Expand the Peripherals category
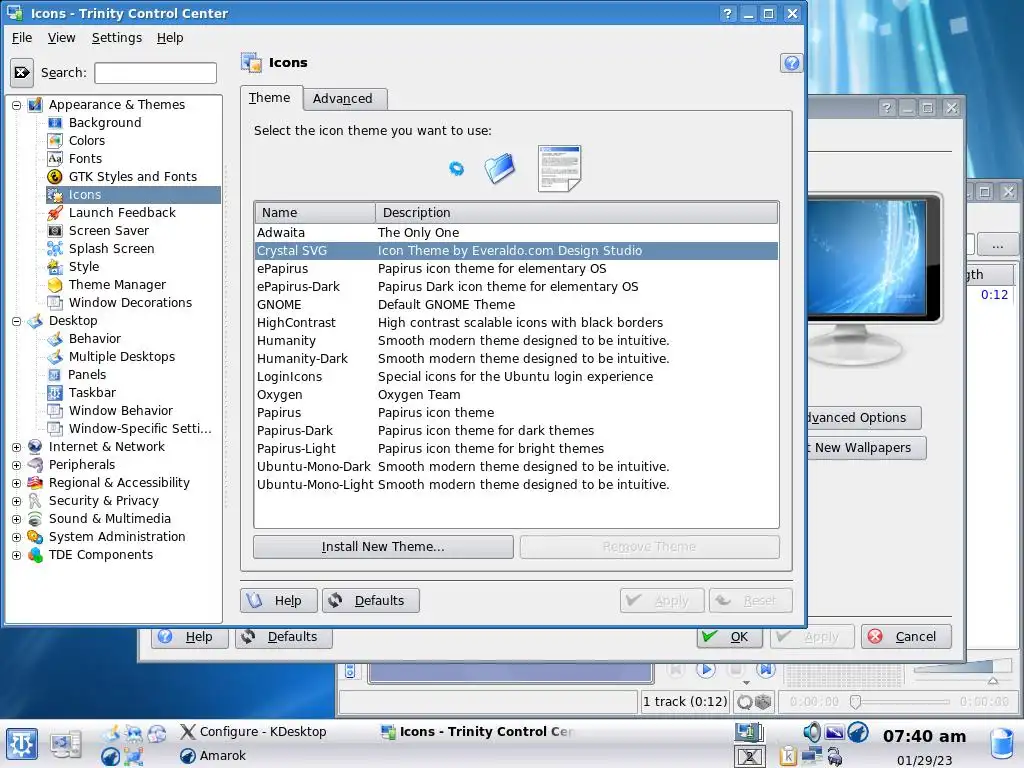This screenshot has width=1024, height=768. pyautogui.click(x=16, y=465)
